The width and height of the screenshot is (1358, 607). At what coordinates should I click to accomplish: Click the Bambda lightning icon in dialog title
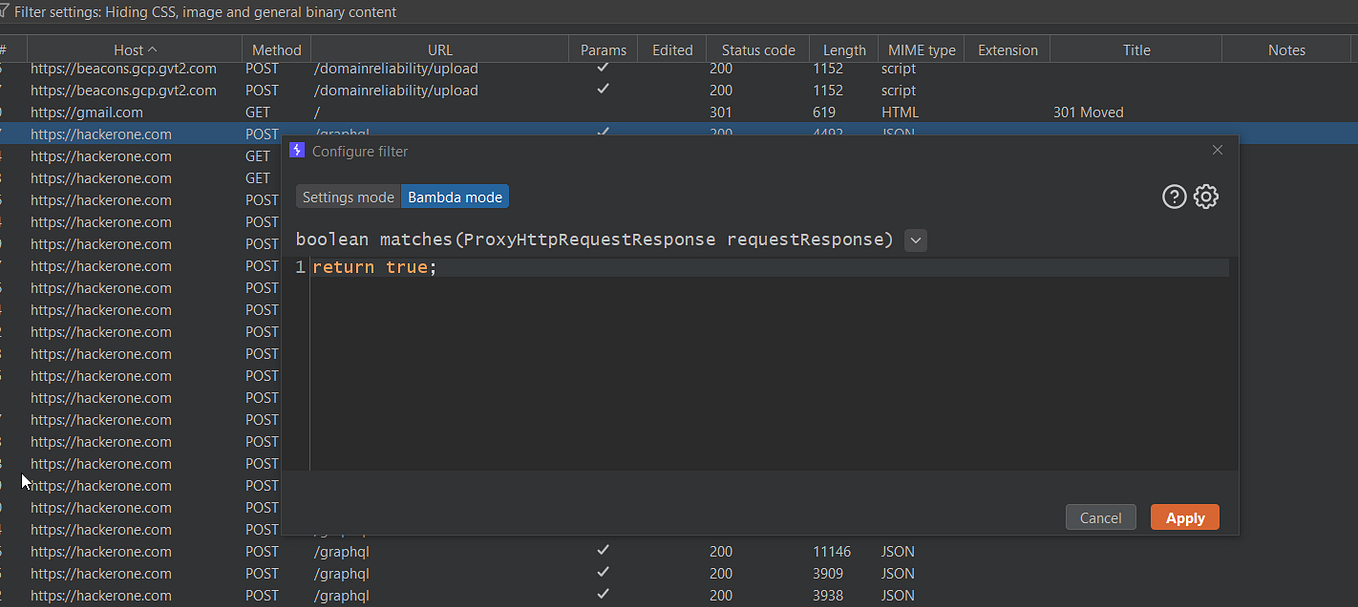tap(297, 150)
